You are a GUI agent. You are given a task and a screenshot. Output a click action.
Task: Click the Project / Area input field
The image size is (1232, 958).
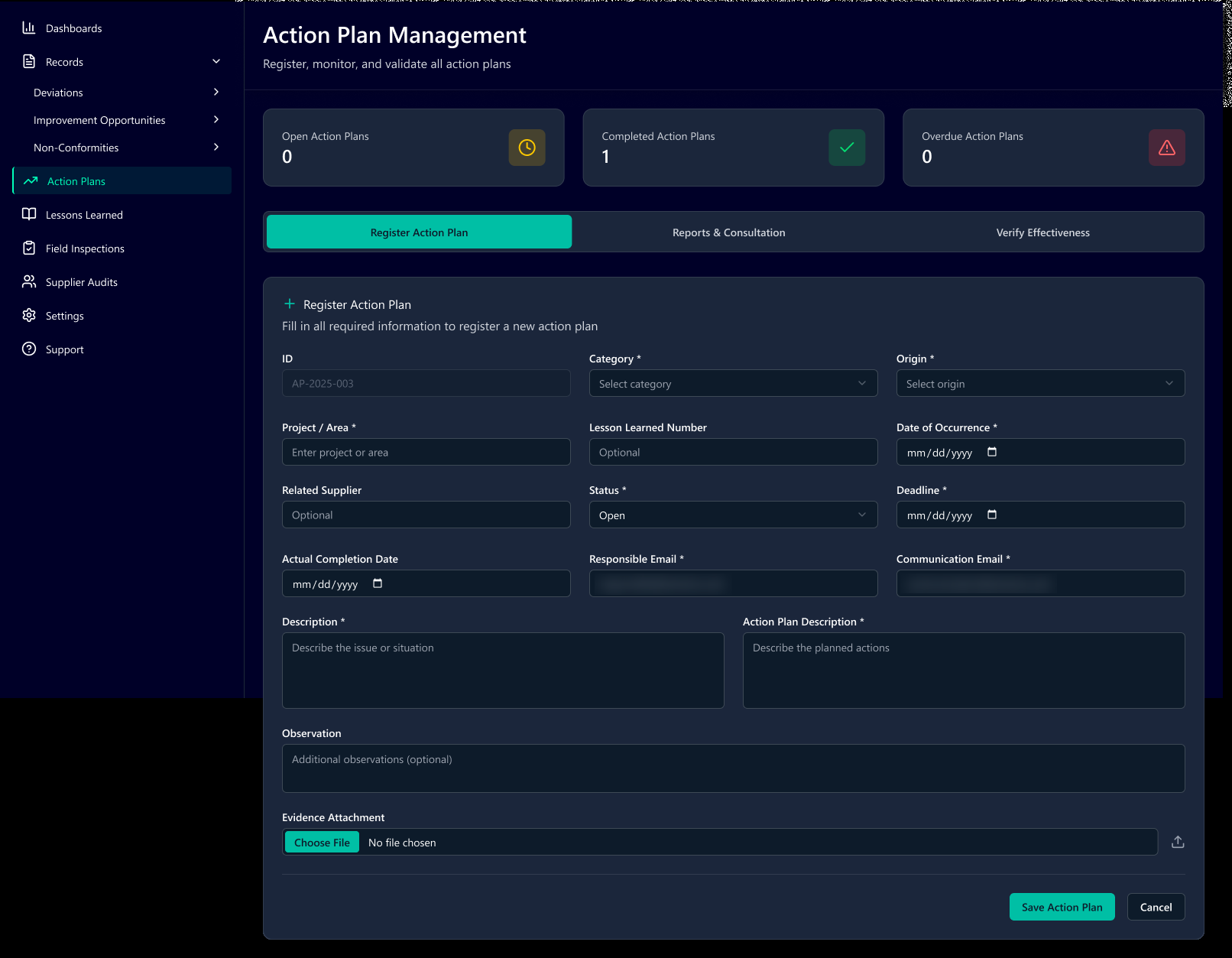tap(426, 452)
